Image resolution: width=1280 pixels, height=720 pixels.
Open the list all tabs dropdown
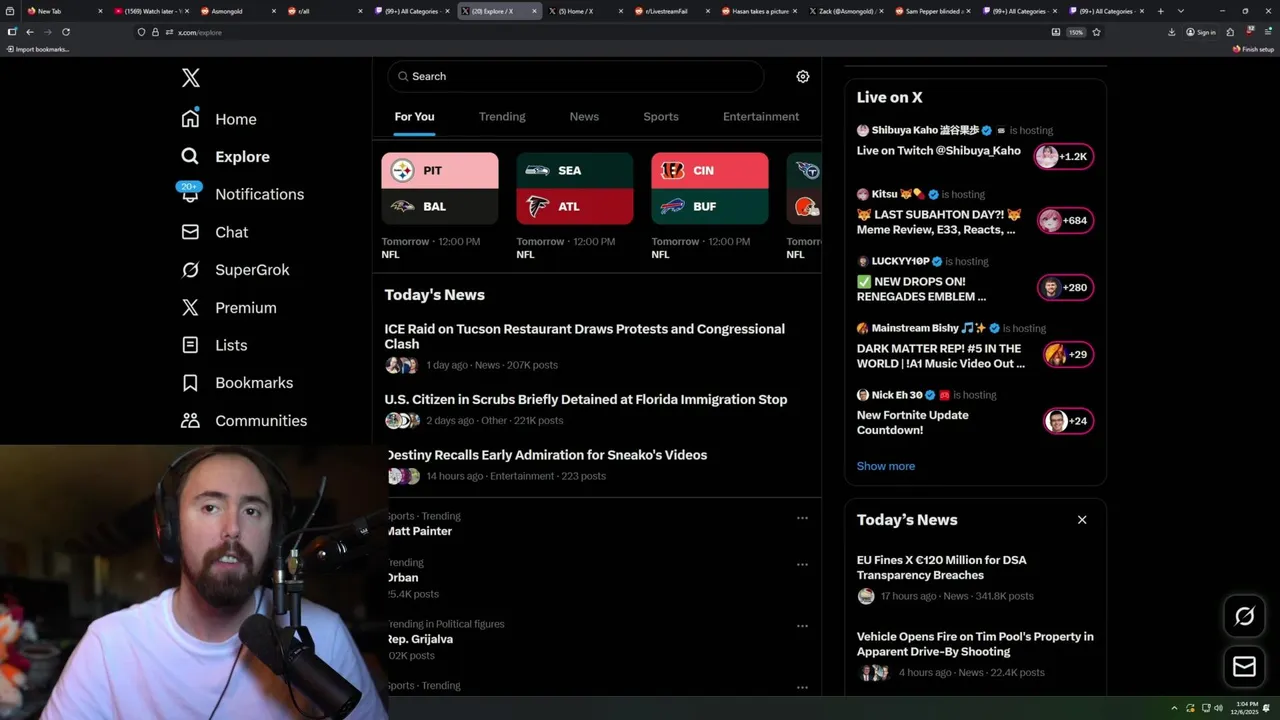(x=1181, y=11)
